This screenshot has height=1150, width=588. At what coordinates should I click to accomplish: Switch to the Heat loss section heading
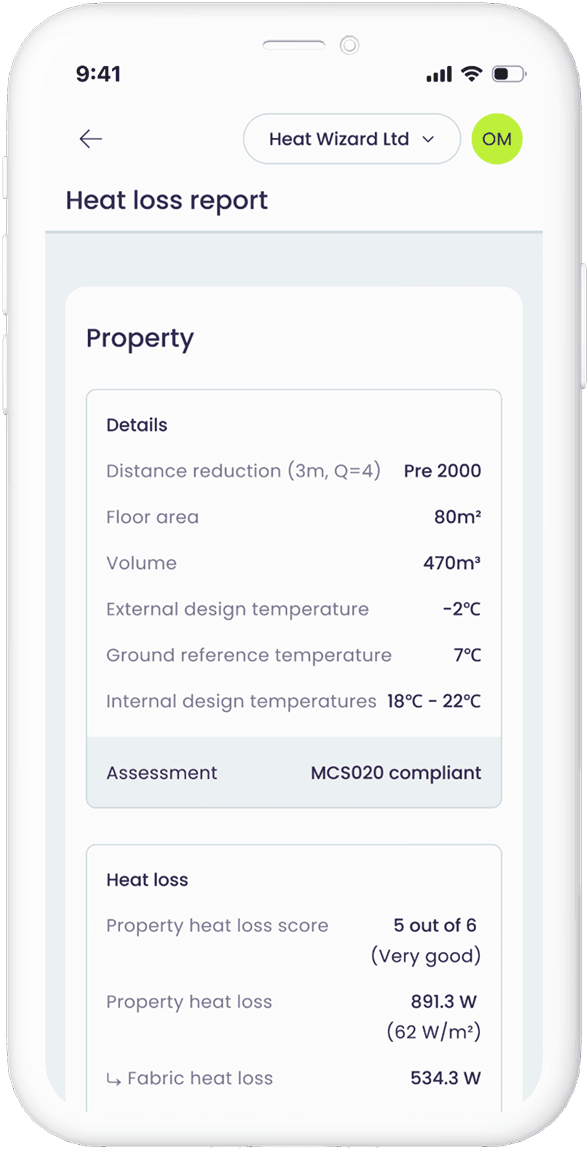coord(138,880)
